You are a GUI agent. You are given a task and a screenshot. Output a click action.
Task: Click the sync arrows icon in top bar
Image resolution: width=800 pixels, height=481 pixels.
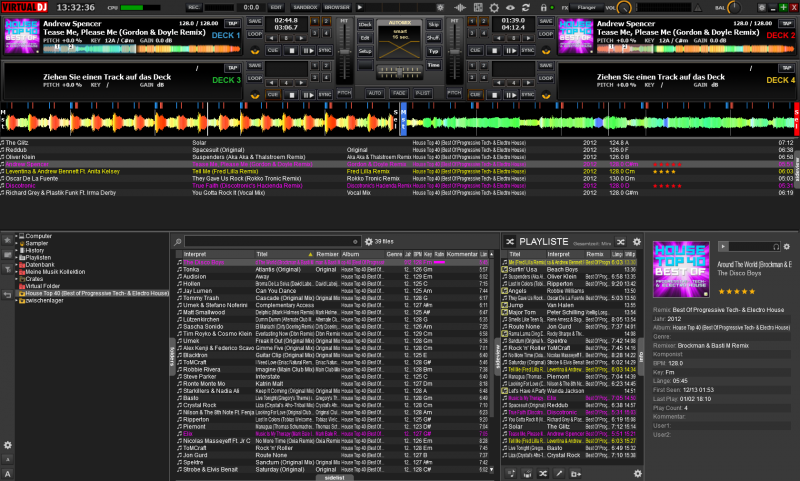coord(526,8)
